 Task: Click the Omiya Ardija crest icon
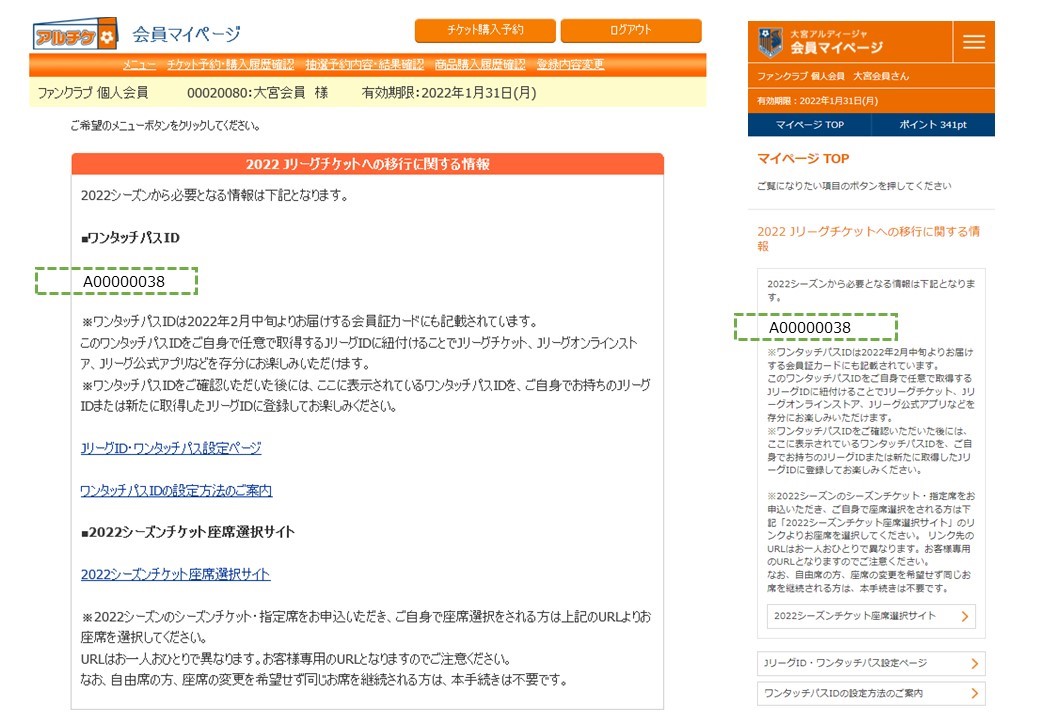pyautogui.click(x=769, y=42)
